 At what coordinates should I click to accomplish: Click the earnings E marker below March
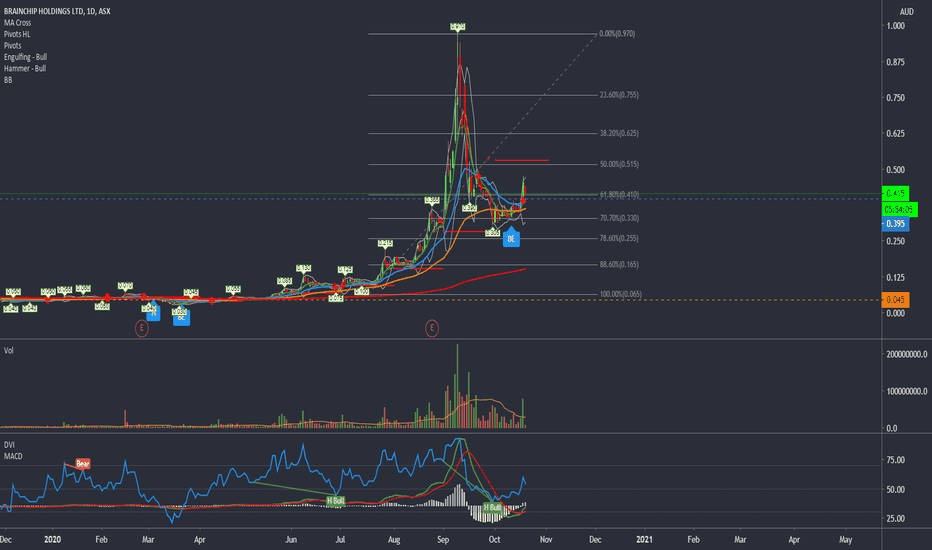(141, 328)
